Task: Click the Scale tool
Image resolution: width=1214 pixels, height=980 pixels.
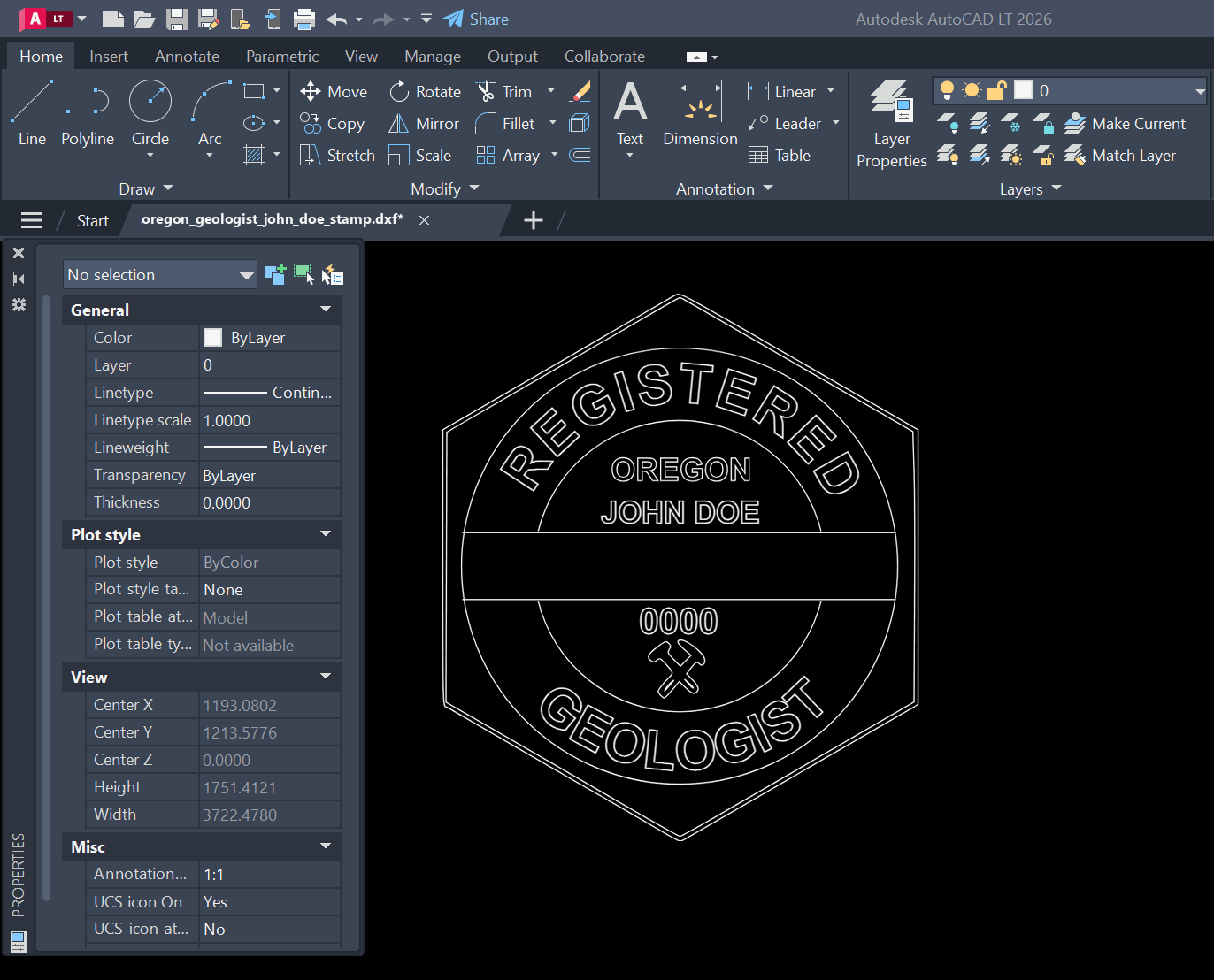Action: click(420, 156)
